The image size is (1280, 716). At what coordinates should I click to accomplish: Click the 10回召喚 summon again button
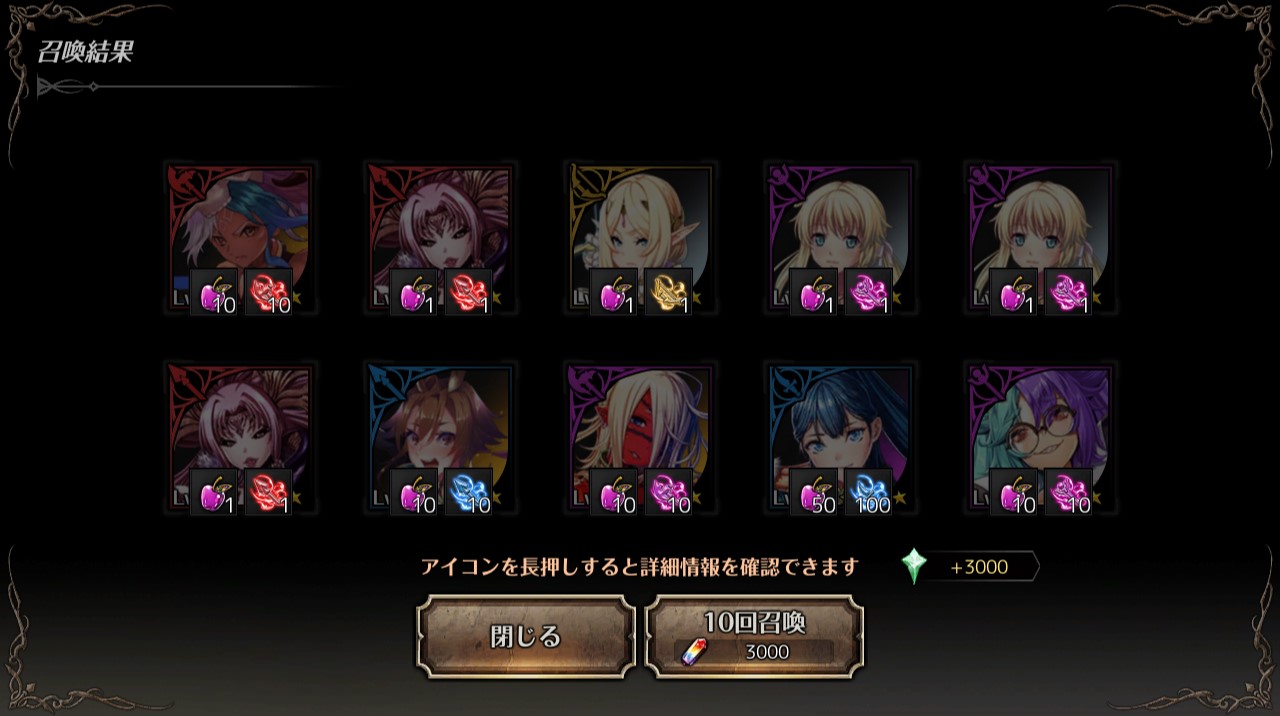[x=754, y=637]
